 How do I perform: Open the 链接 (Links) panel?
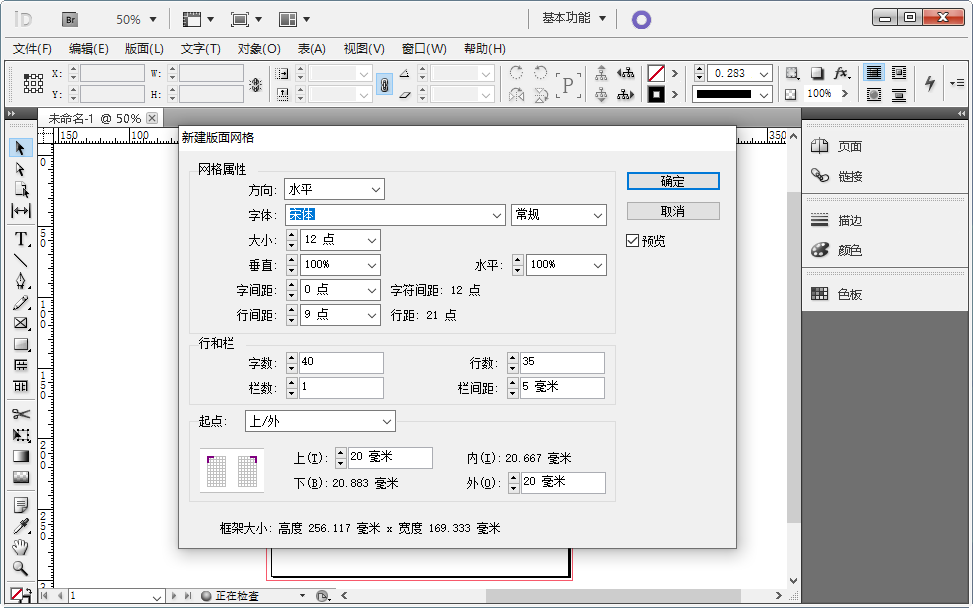[x=836, y=176]
